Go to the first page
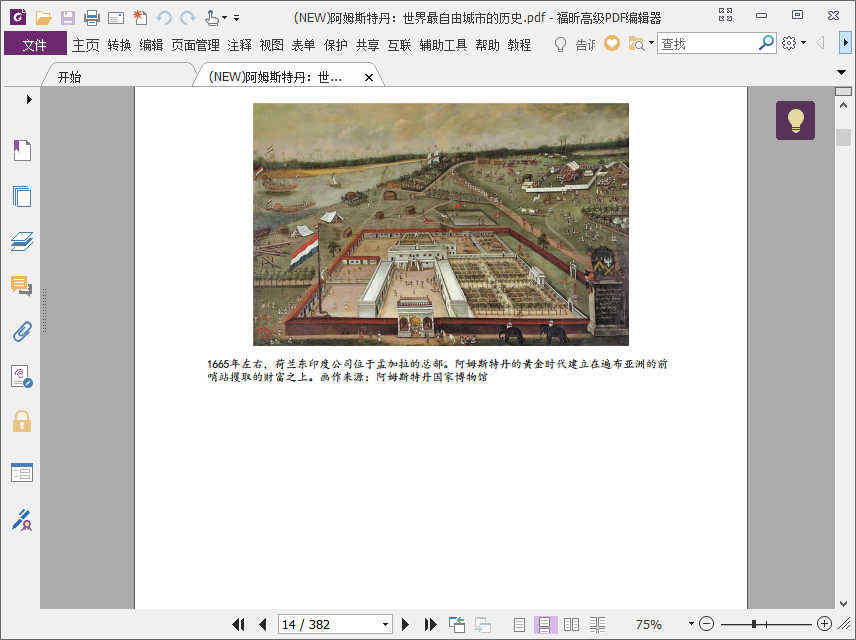This screenshot has width=856, height=640. point(239,624)
